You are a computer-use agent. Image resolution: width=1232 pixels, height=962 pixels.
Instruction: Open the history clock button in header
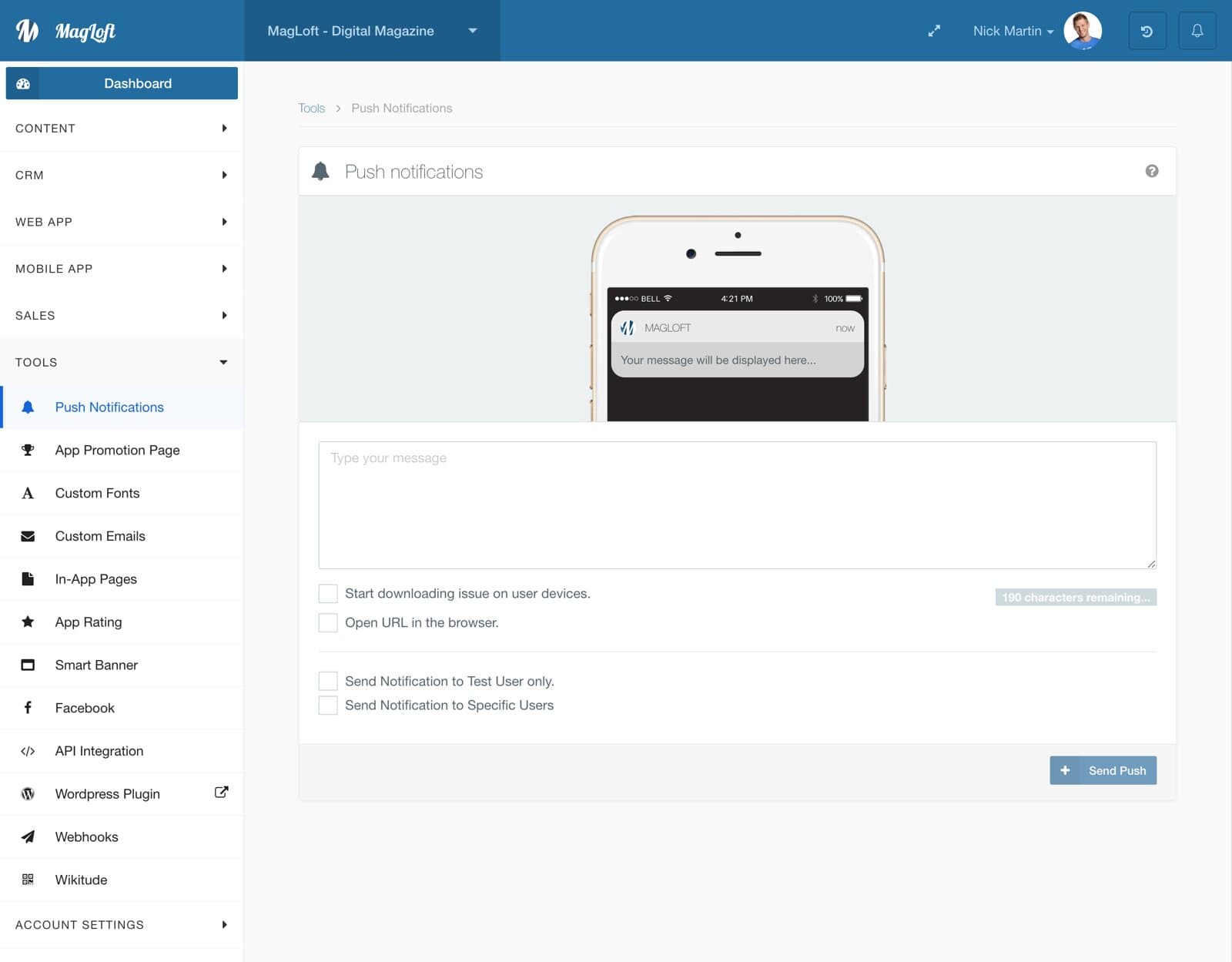(x=1147, y=31)
